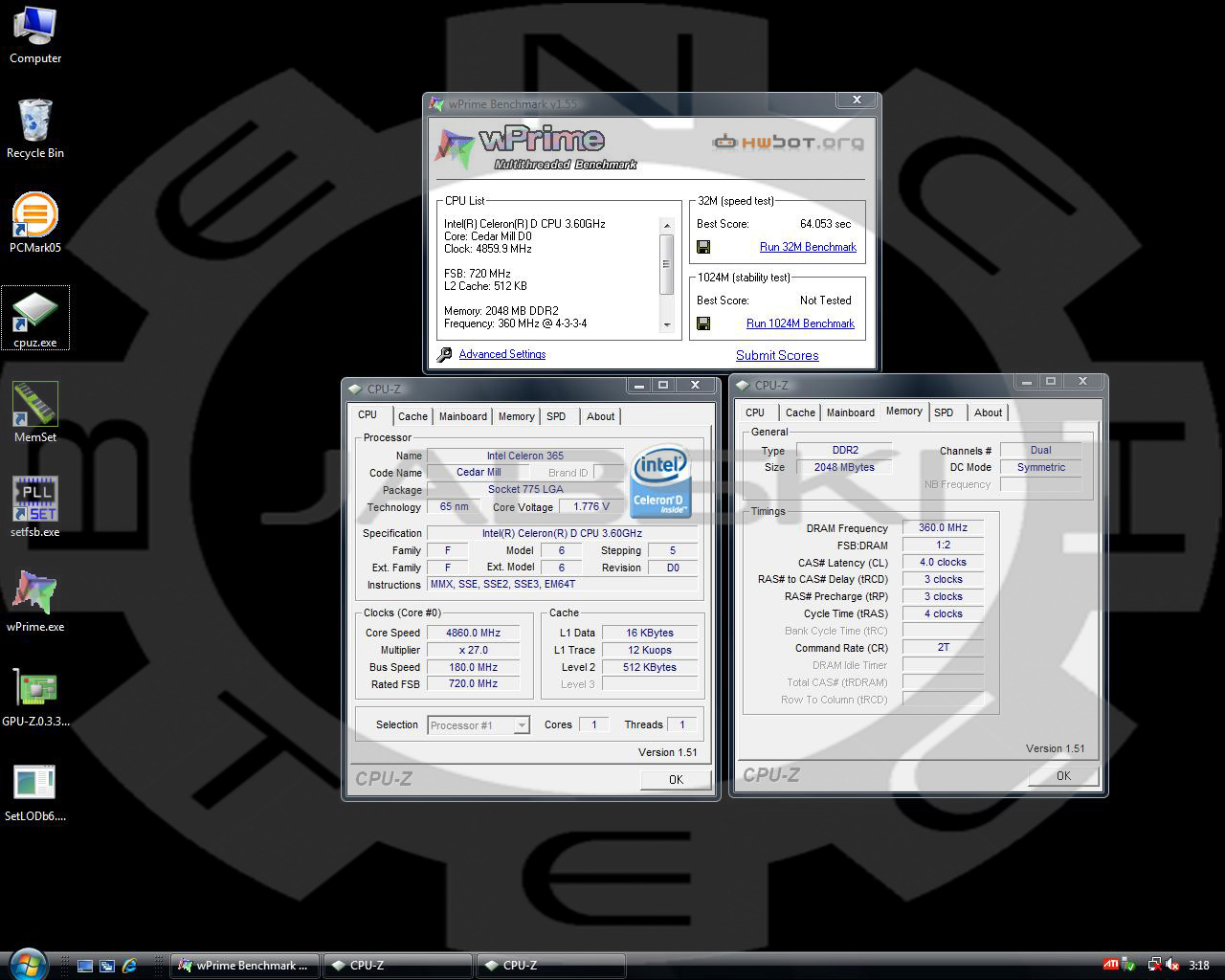Open About tab in right CPU-Z window
This screenshot has height=980, width=1225.
click(x=988, y=412)
